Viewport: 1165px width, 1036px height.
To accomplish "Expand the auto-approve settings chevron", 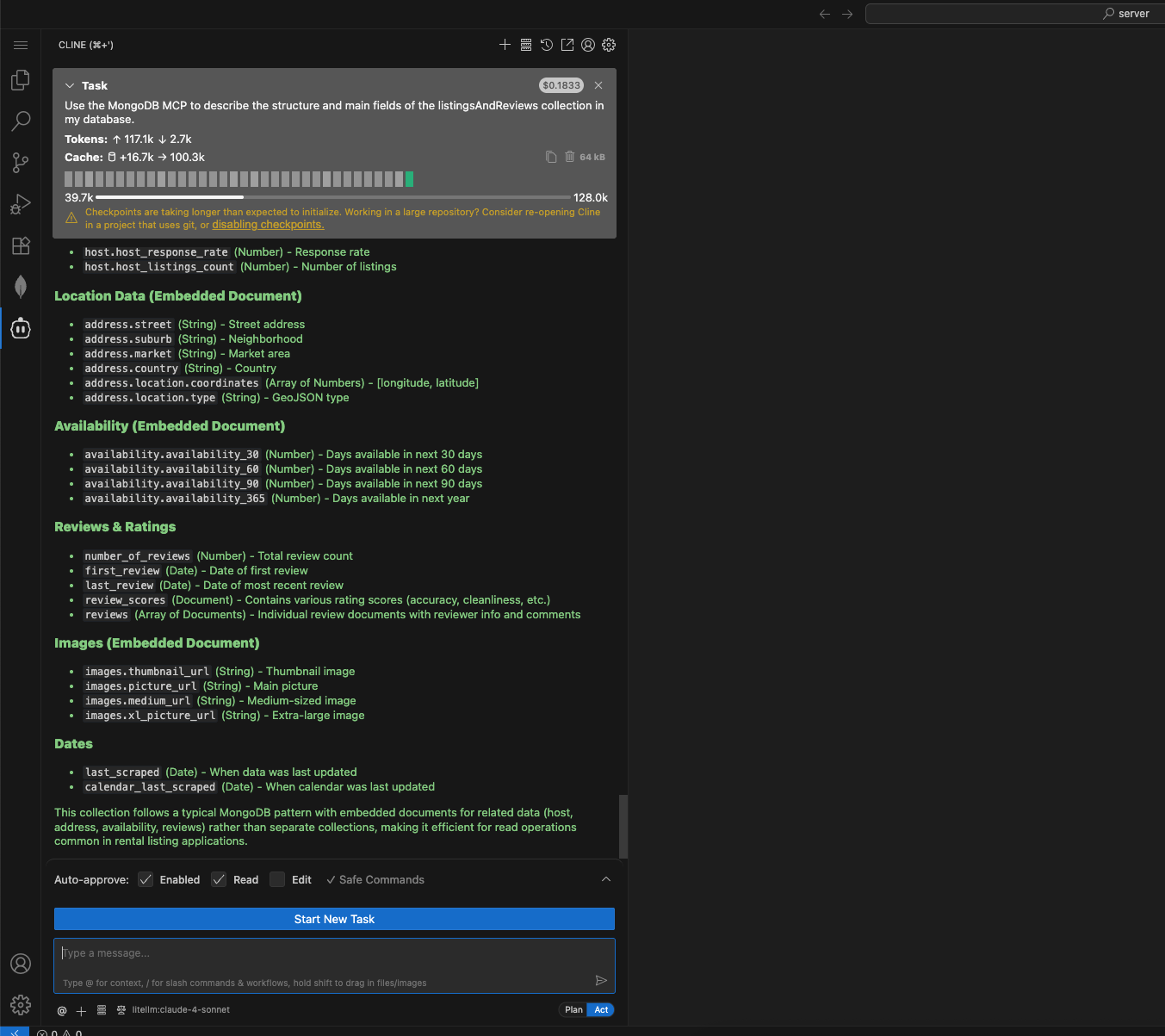I will pos(606,879).
